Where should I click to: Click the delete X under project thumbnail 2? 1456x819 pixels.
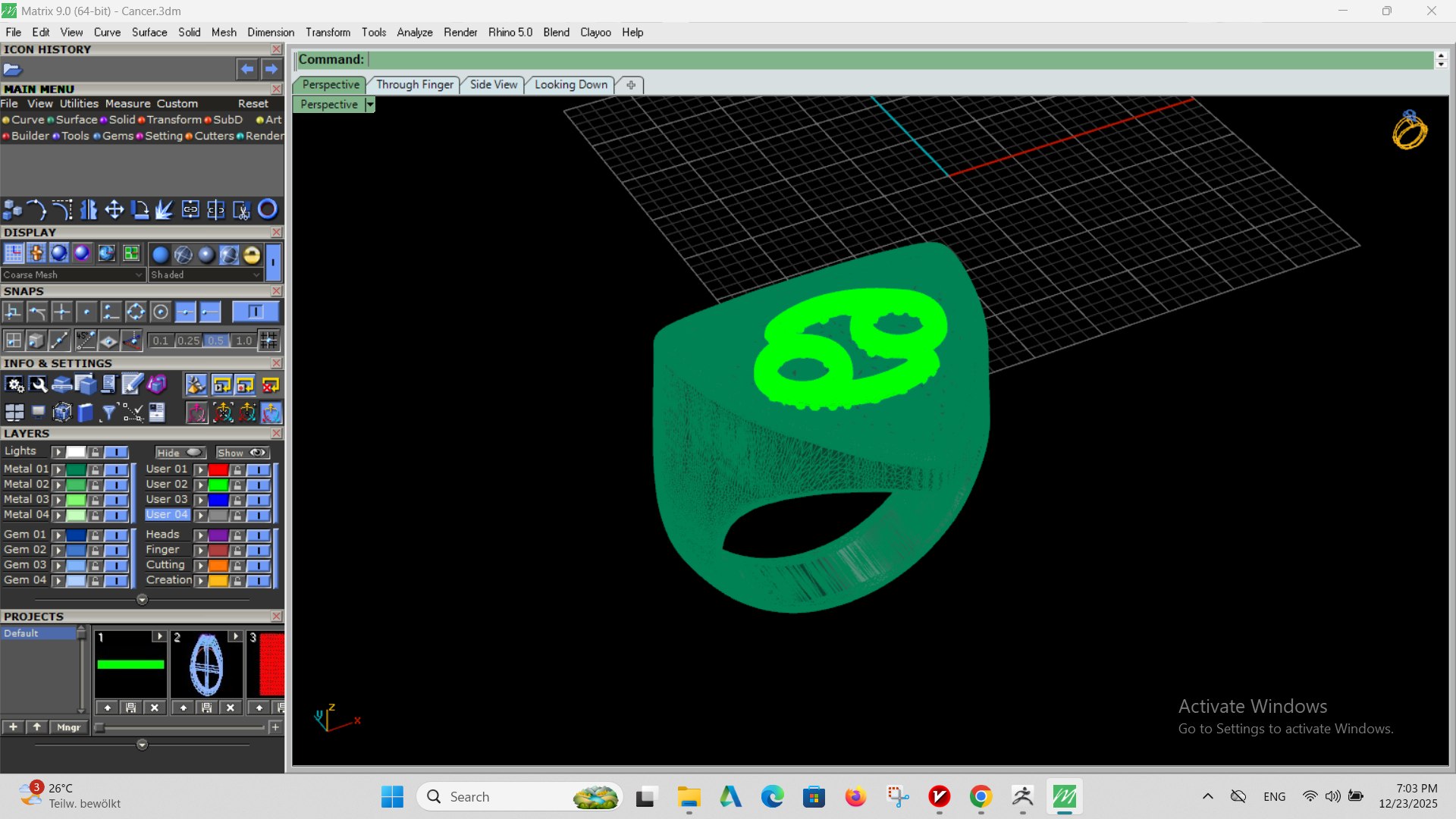click(x=231, y=708)
